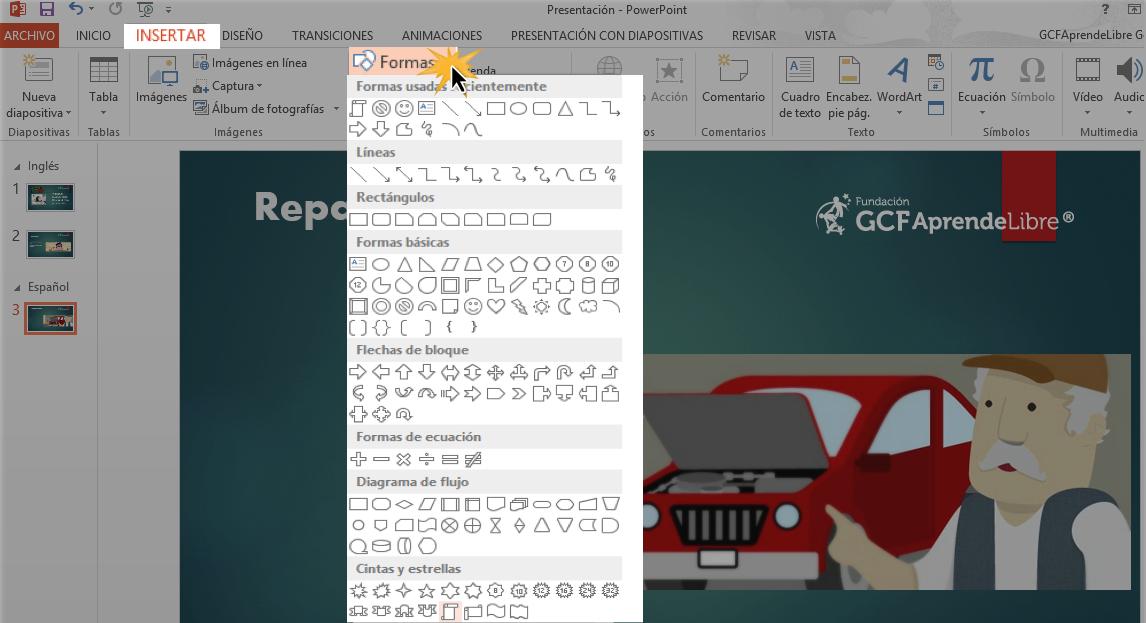This screenshot has height=623, width=1146.
Task: Switch to the DISEÑO tab
Action: click(242, 35)
